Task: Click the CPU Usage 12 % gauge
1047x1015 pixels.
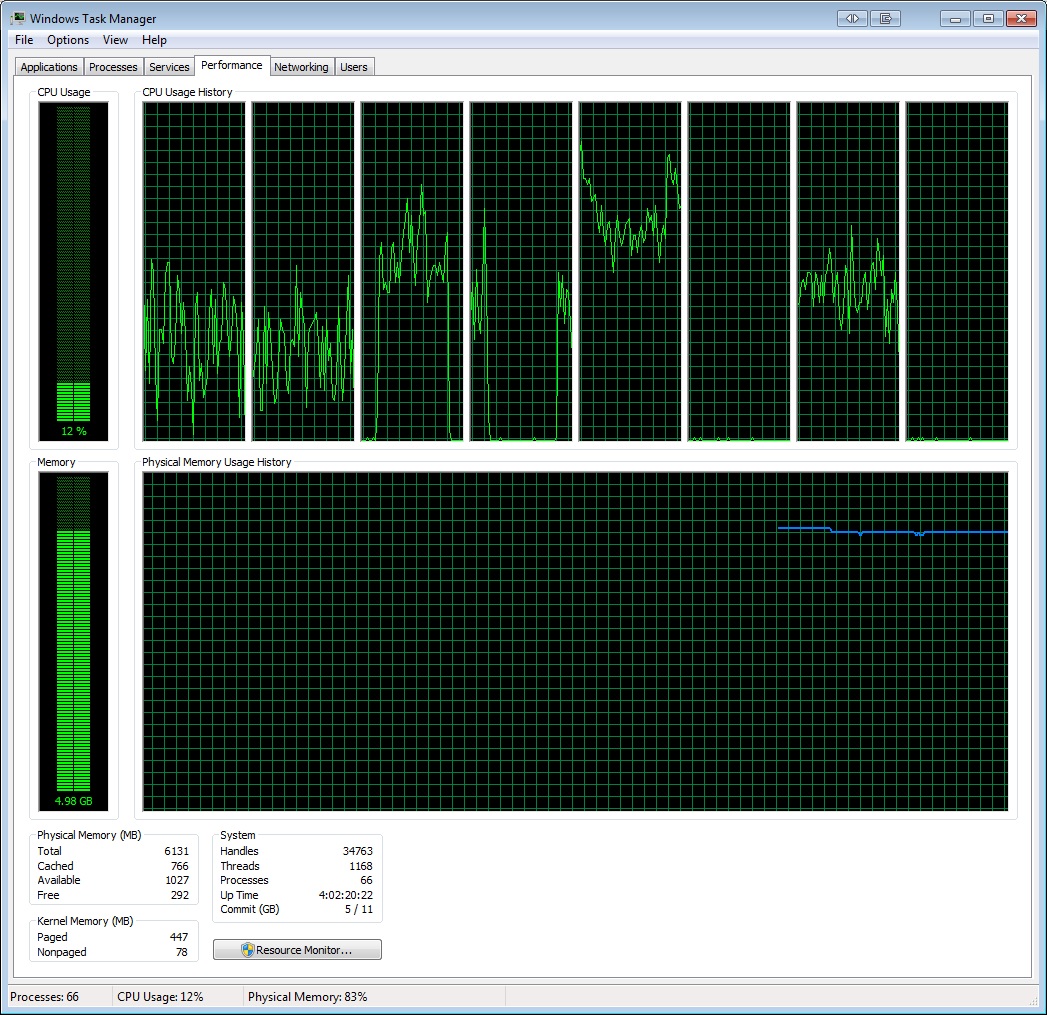Action: pyautogui.click(x=73, y=271)
